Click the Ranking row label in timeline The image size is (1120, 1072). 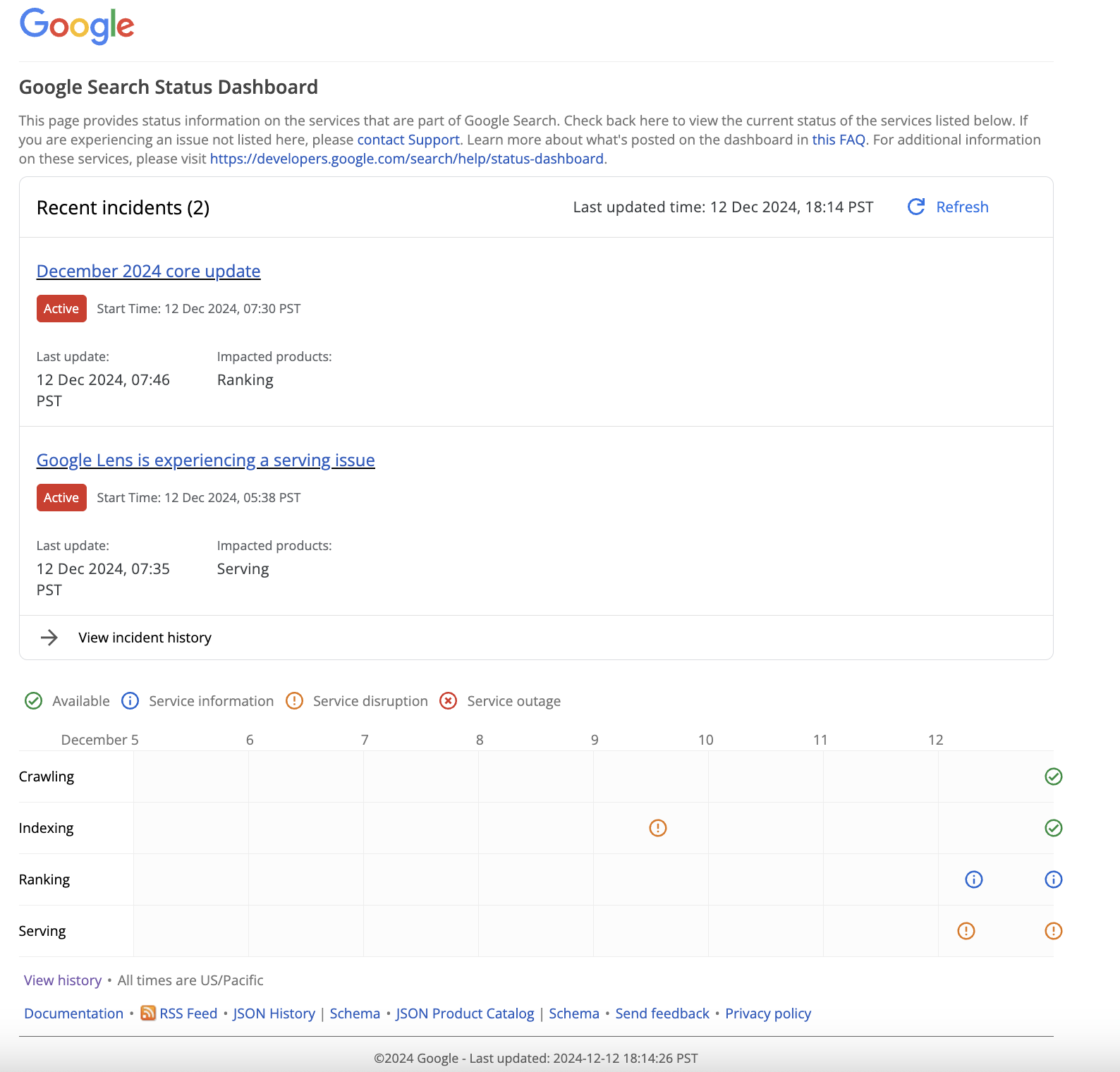44,879
